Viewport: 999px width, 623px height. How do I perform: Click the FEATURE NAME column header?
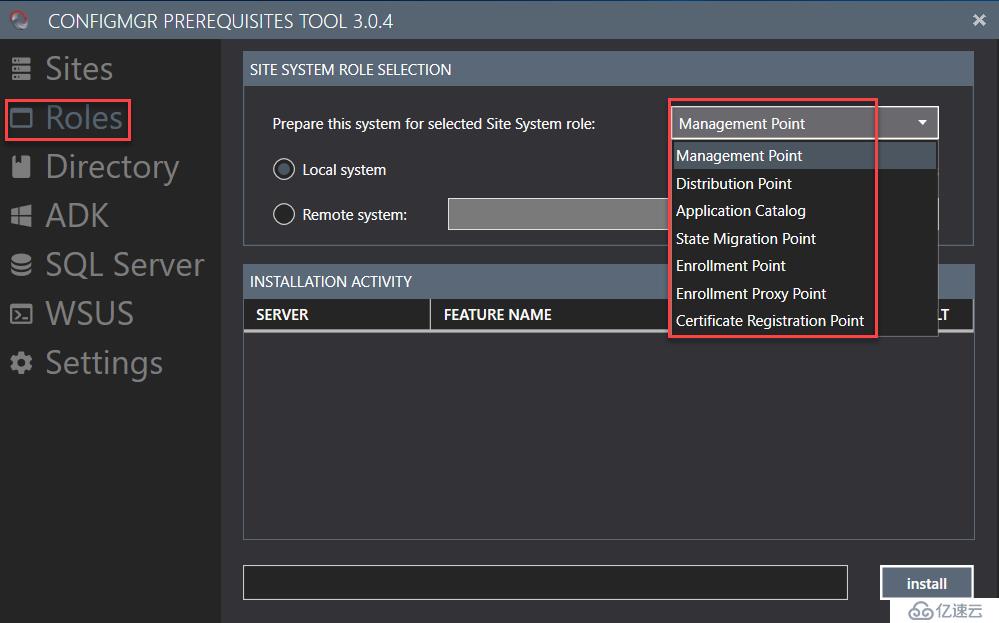coord(549,315)
